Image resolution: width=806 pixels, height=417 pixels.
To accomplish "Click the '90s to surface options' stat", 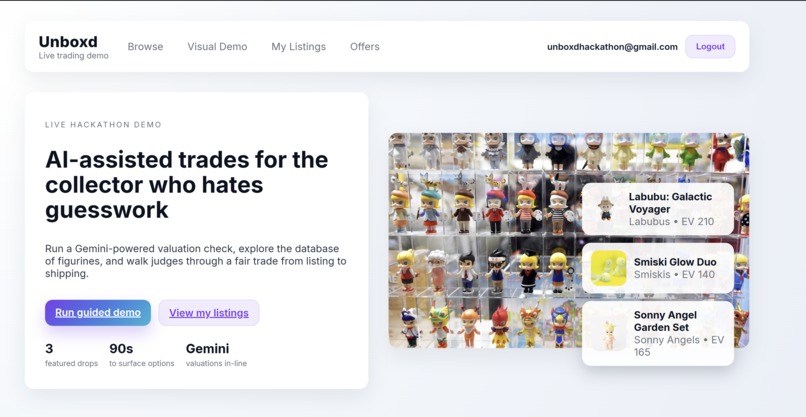I will (141, 355).
